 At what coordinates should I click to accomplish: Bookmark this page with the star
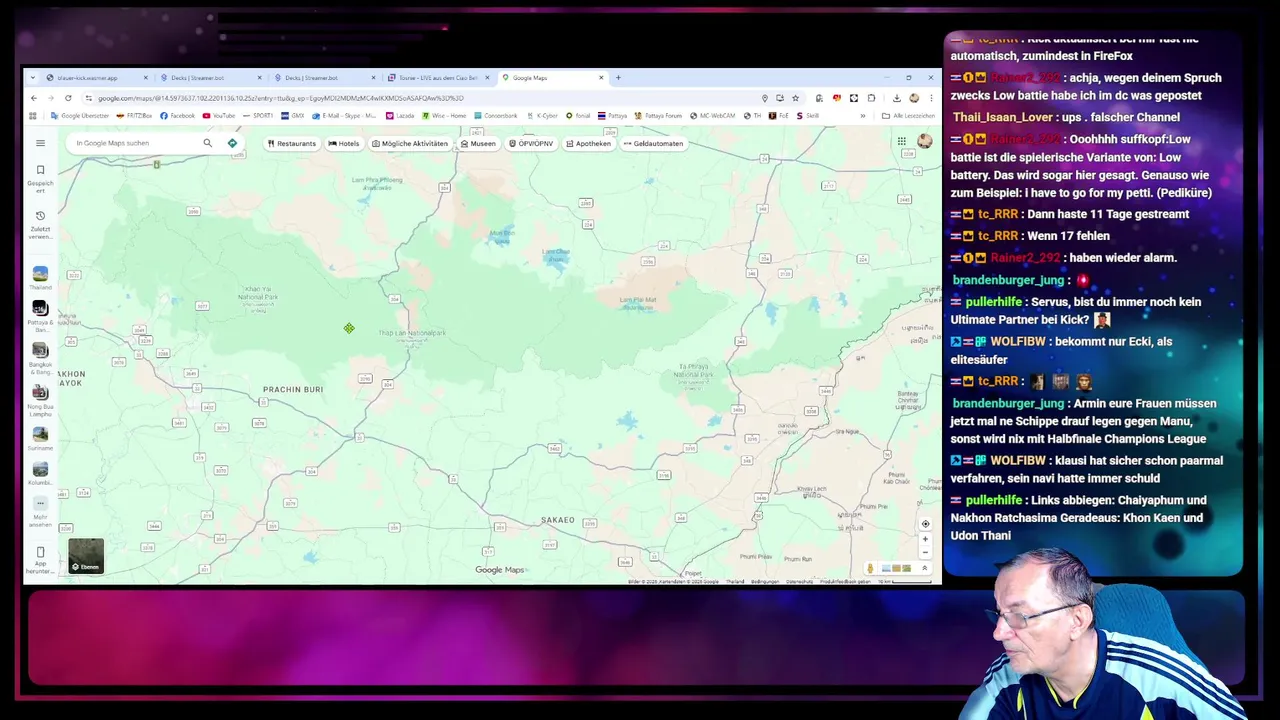click(x=795, y=98)
